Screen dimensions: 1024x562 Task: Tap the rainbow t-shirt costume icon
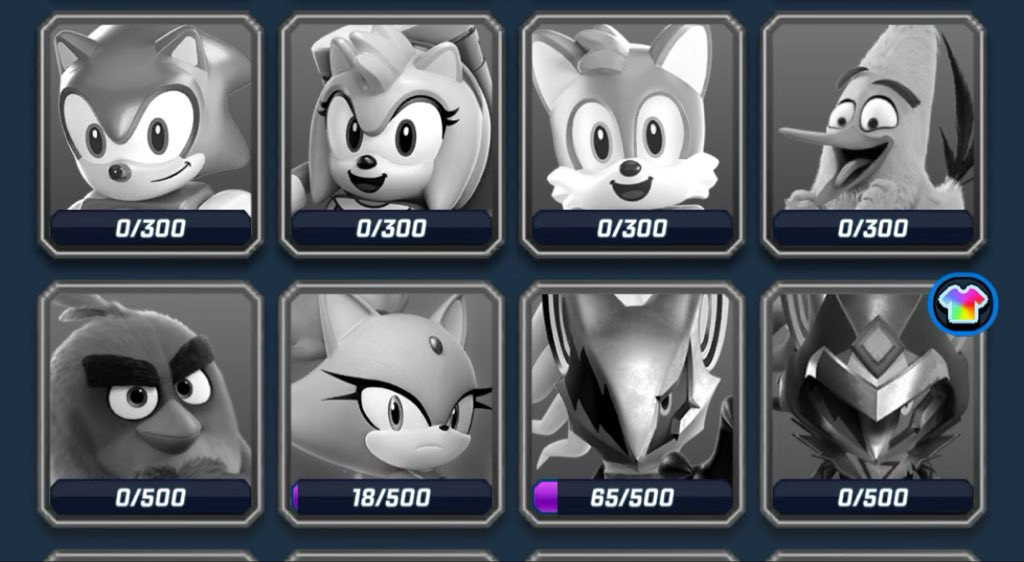[x=963, y=304]
